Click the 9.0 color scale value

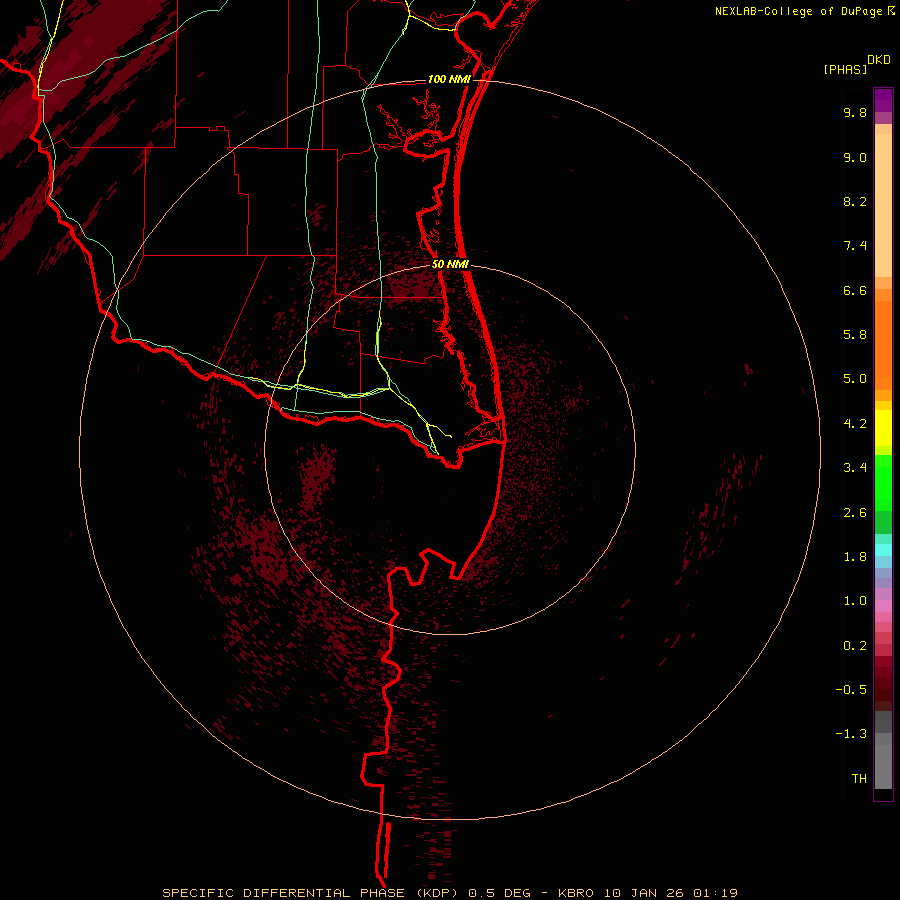[855, 157]
